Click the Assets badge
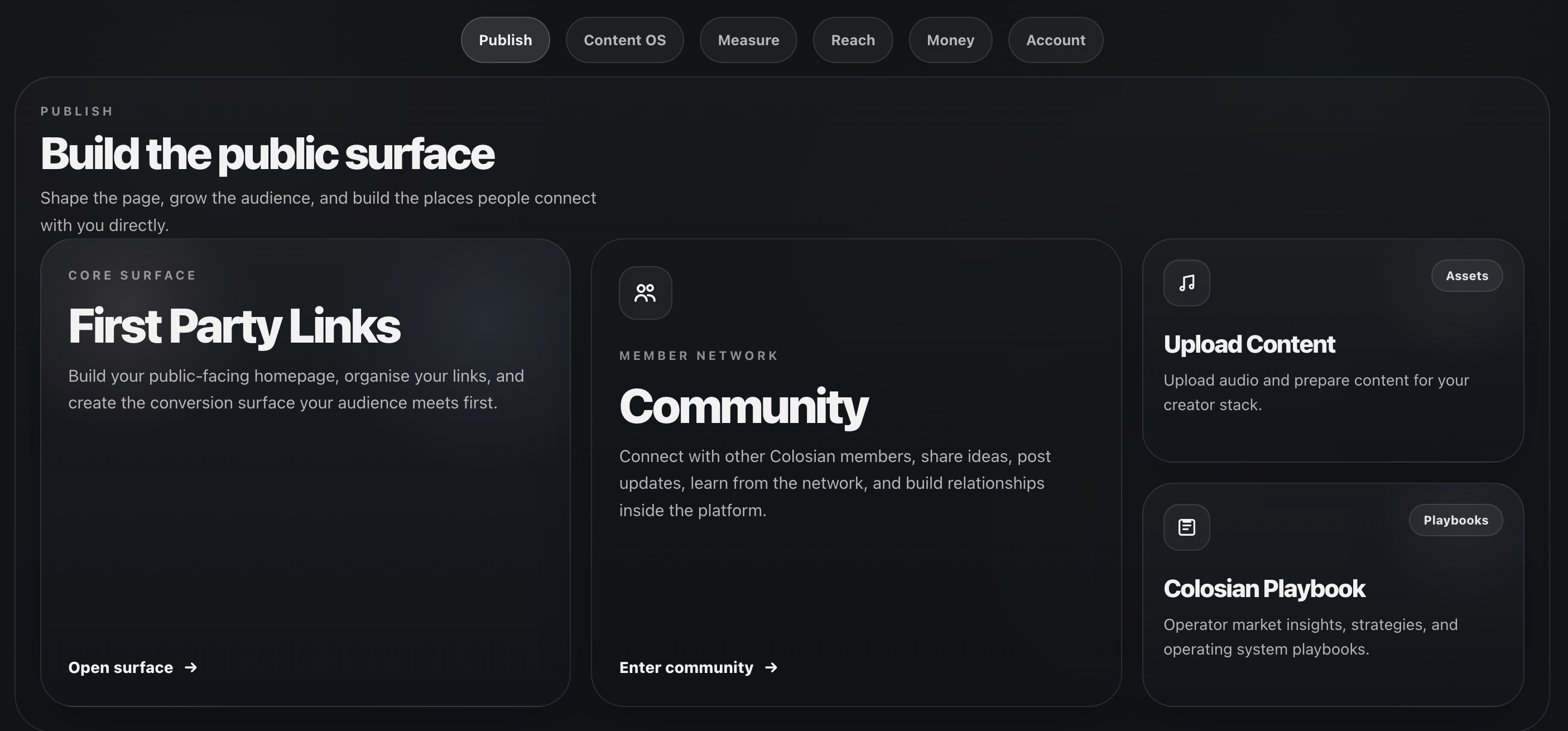Screen dimensions: 1568x731 (x=1467, y=276)
